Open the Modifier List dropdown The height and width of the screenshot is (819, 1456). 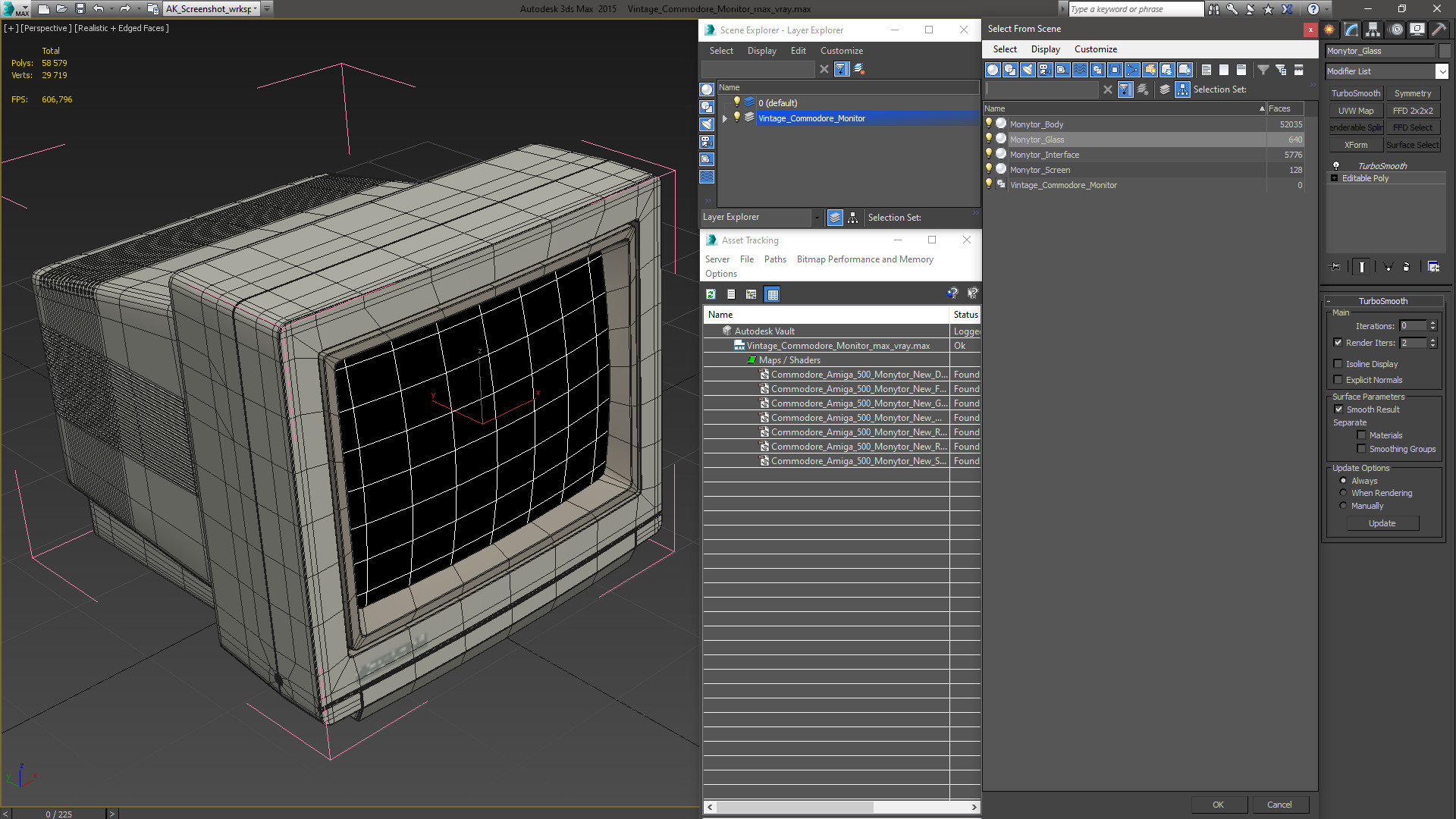[1442, 71]
